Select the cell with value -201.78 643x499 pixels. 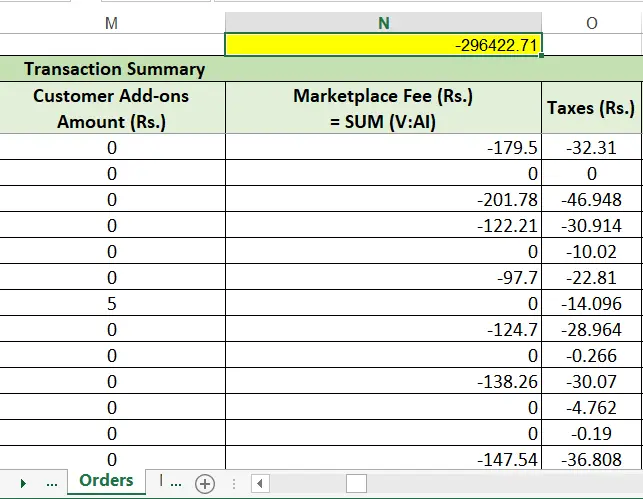coord(383,199)
